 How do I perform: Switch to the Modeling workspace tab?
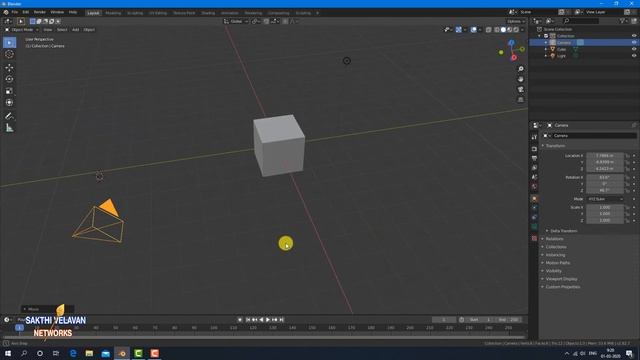pyautogui.click(x=113, y=13)
